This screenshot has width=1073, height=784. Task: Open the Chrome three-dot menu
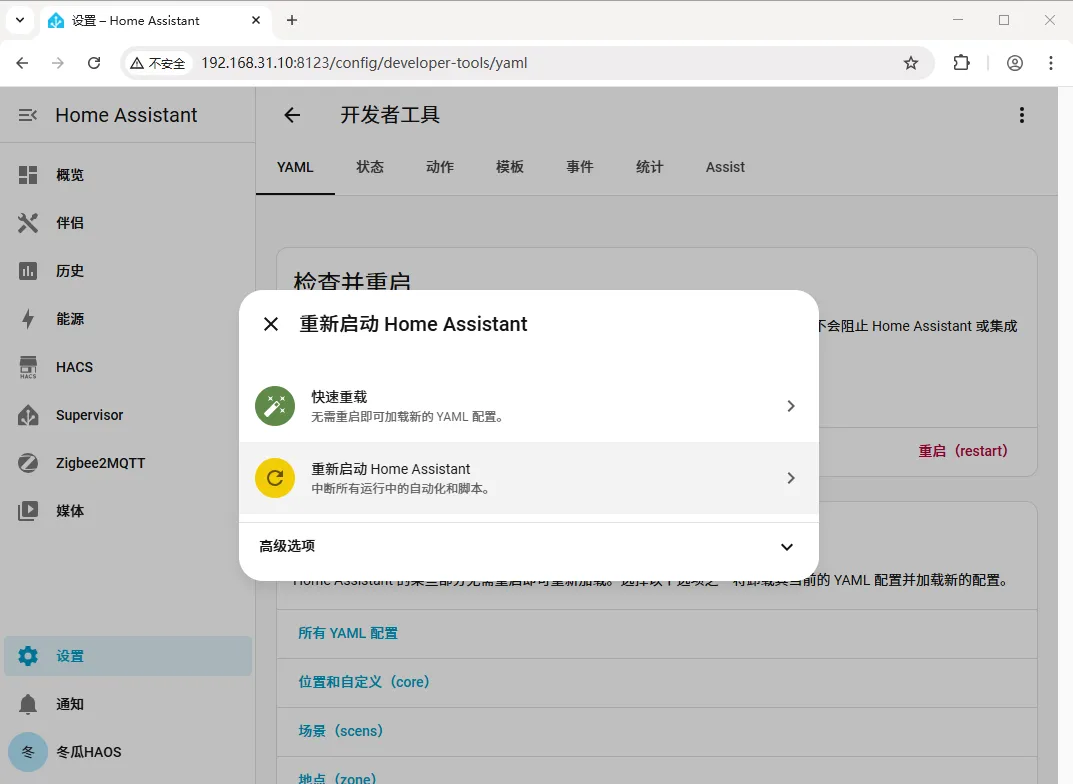pos(1050,63)
